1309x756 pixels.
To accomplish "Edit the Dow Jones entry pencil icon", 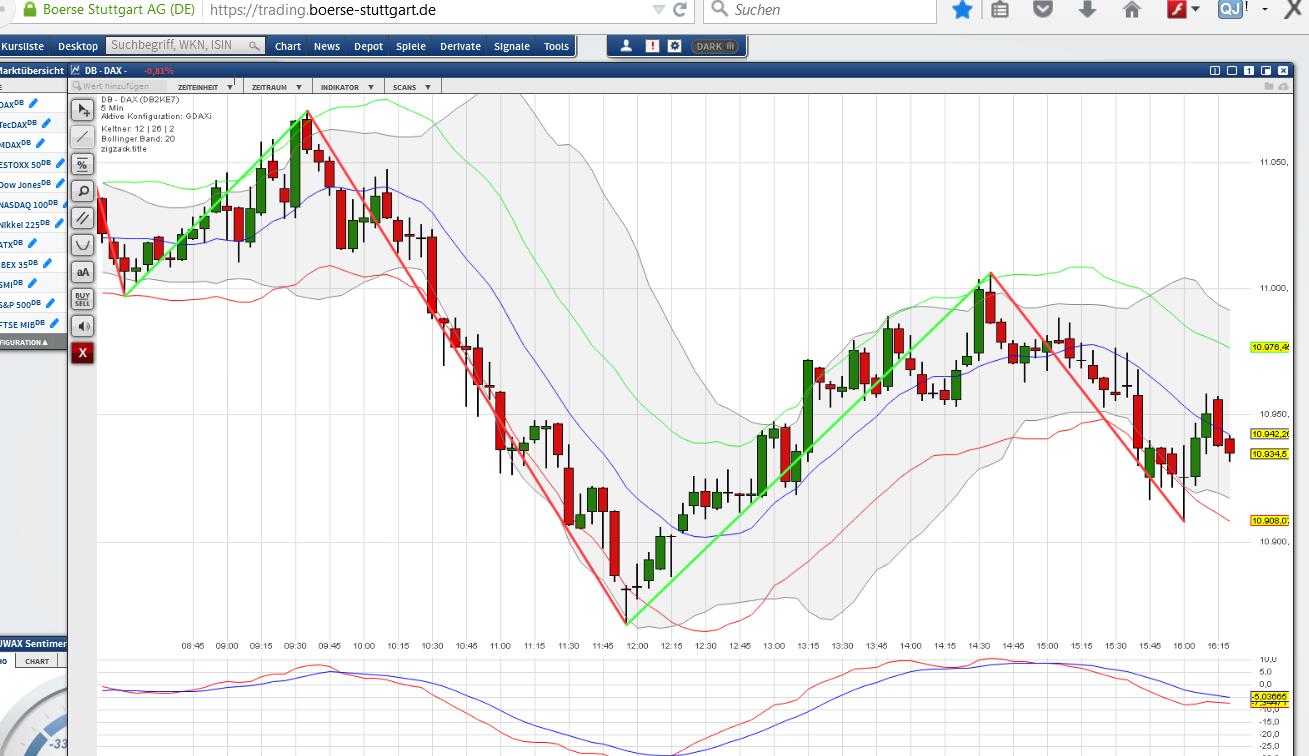I will point(60,184).
